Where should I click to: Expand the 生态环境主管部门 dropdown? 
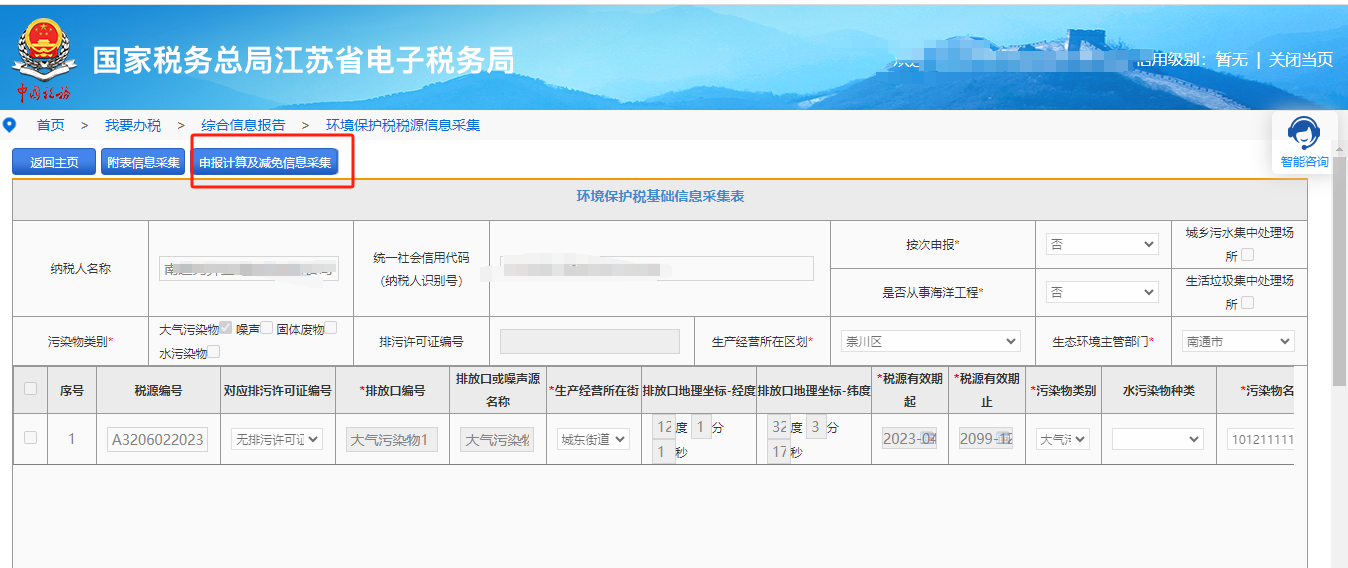1237,341
